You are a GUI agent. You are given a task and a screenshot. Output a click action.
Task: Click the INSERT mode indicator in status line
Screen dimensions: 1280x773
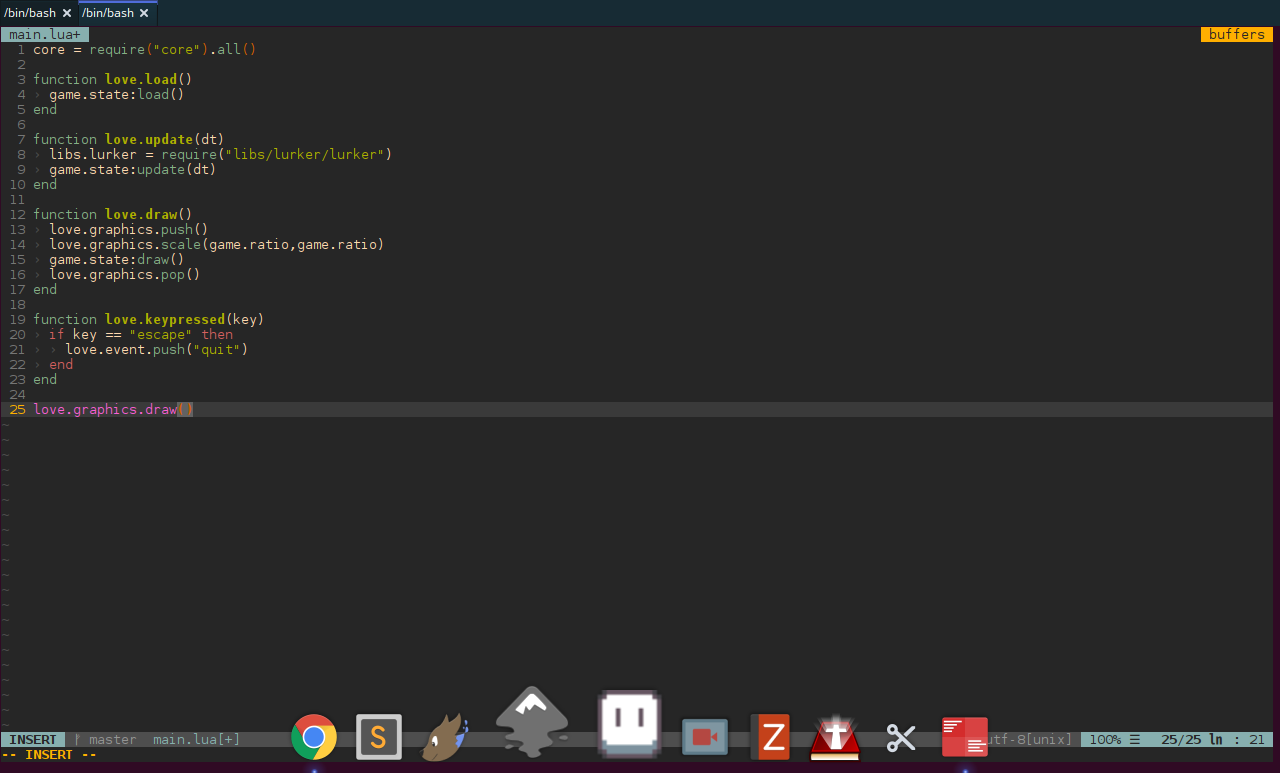(33, 740)
